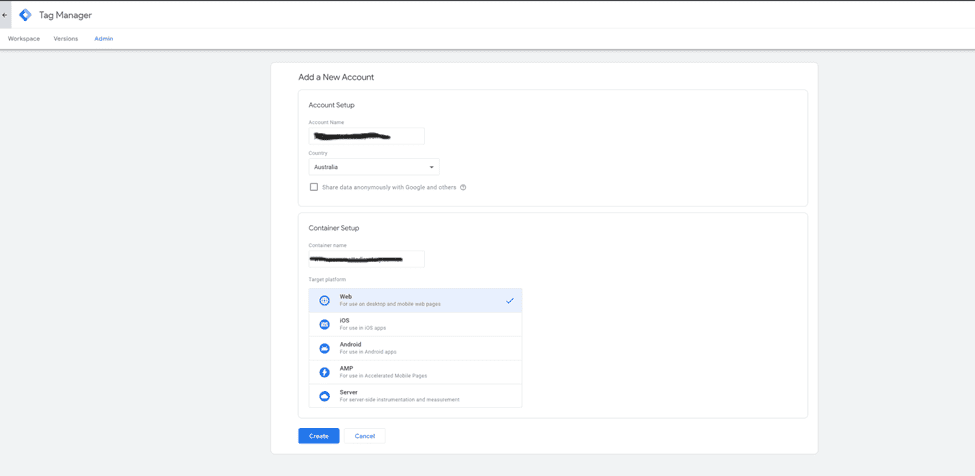Click the Tag Manager logo icon
The image size is (975, 476).
tap(25, 15)
